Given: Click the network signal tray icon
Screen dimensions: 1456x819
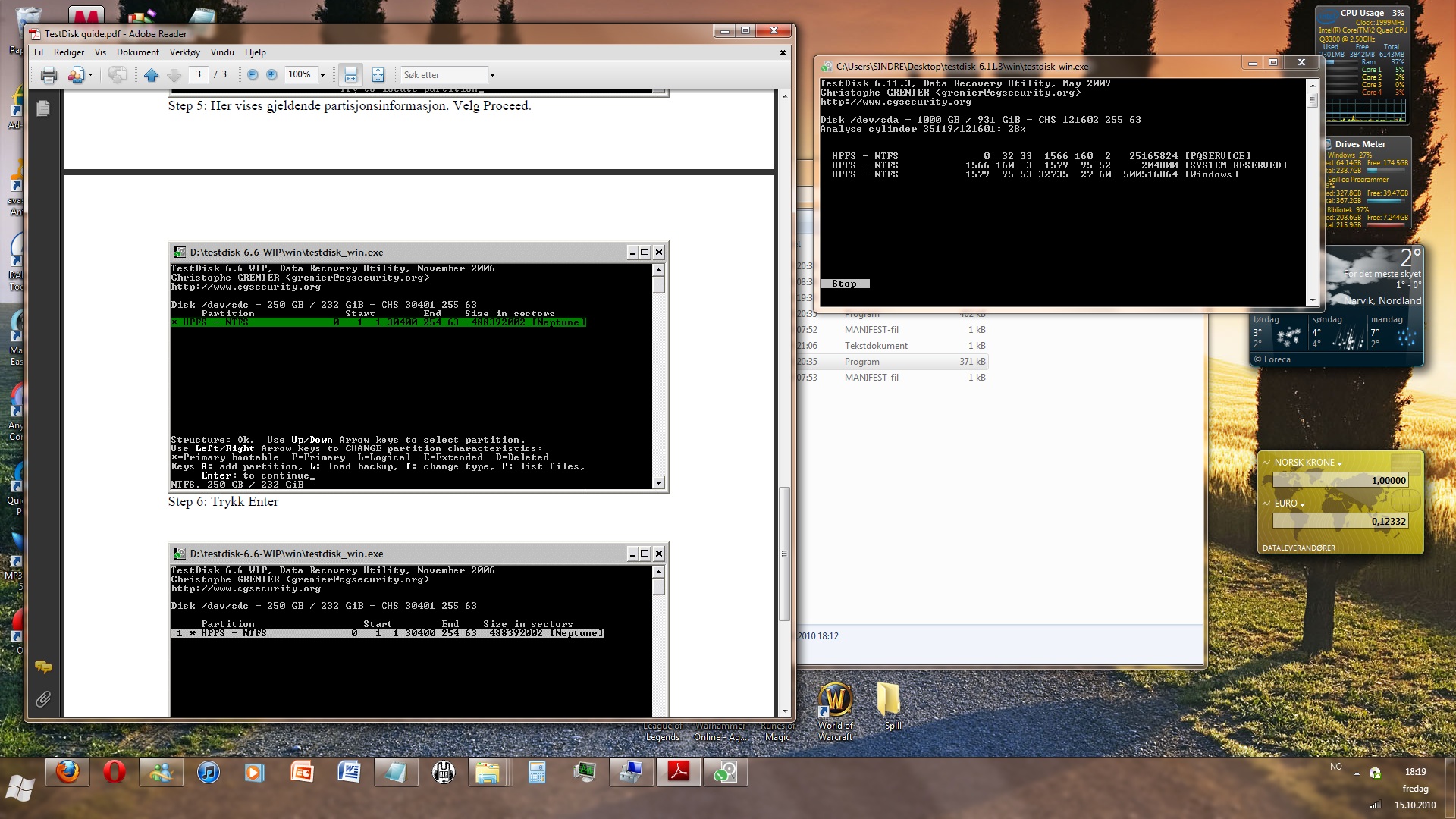Looking at the screenshot, I should click(x=1376, y=805).
